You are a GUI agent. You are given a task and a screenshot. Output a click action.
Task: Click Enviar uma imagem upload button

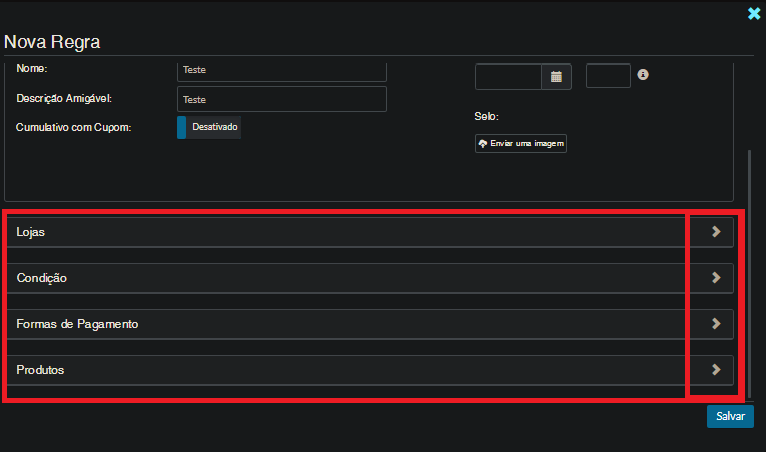[x=521, y=144]
